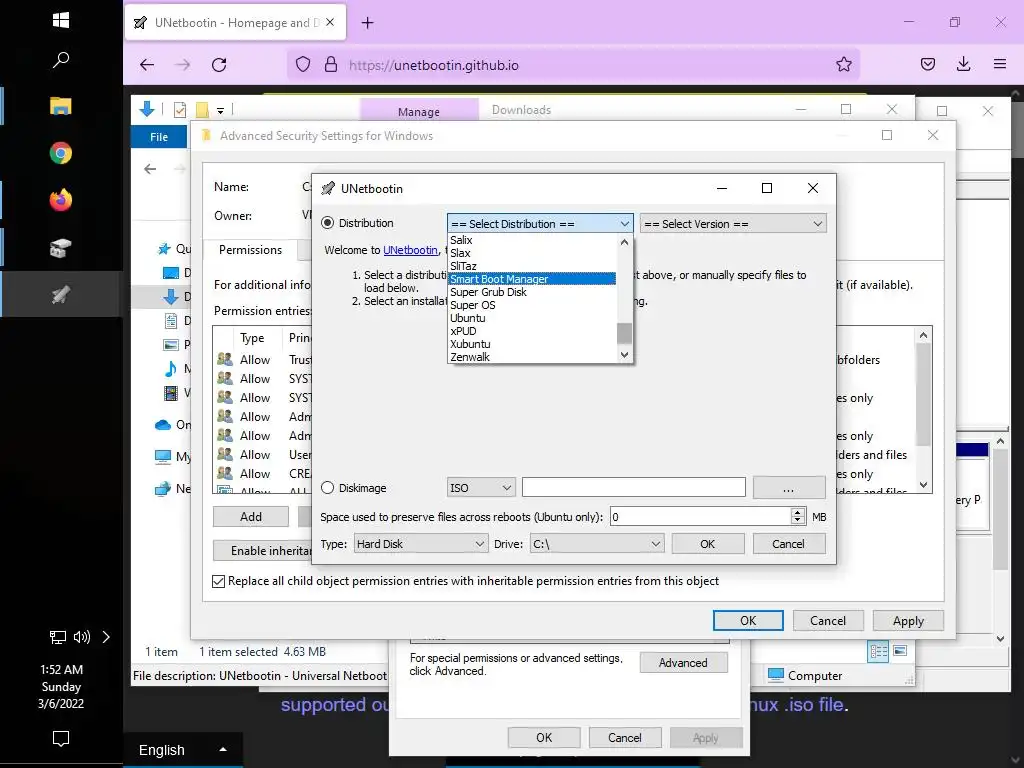This screenshot has width=1024, height=768.
Task: Open the Firefox hamburger menu
Action: coord(1000,64)
